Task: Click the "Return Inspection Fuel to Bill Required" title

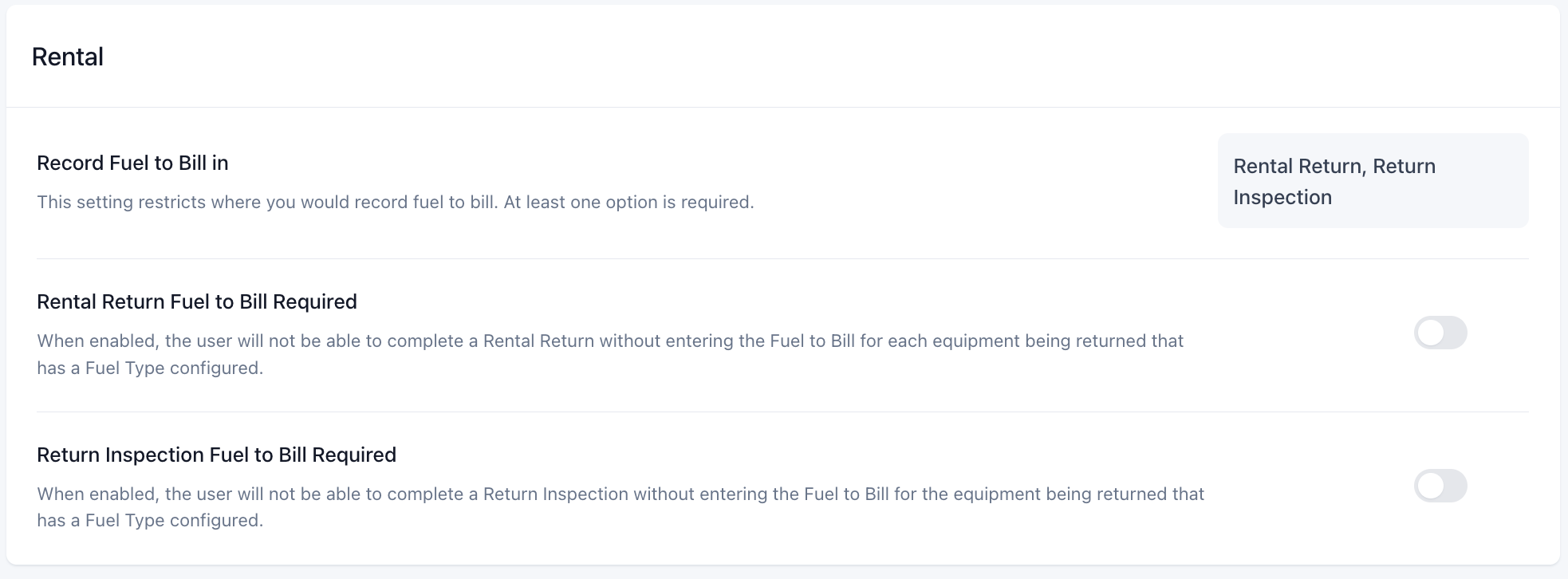Action: (x=216, y=455)
